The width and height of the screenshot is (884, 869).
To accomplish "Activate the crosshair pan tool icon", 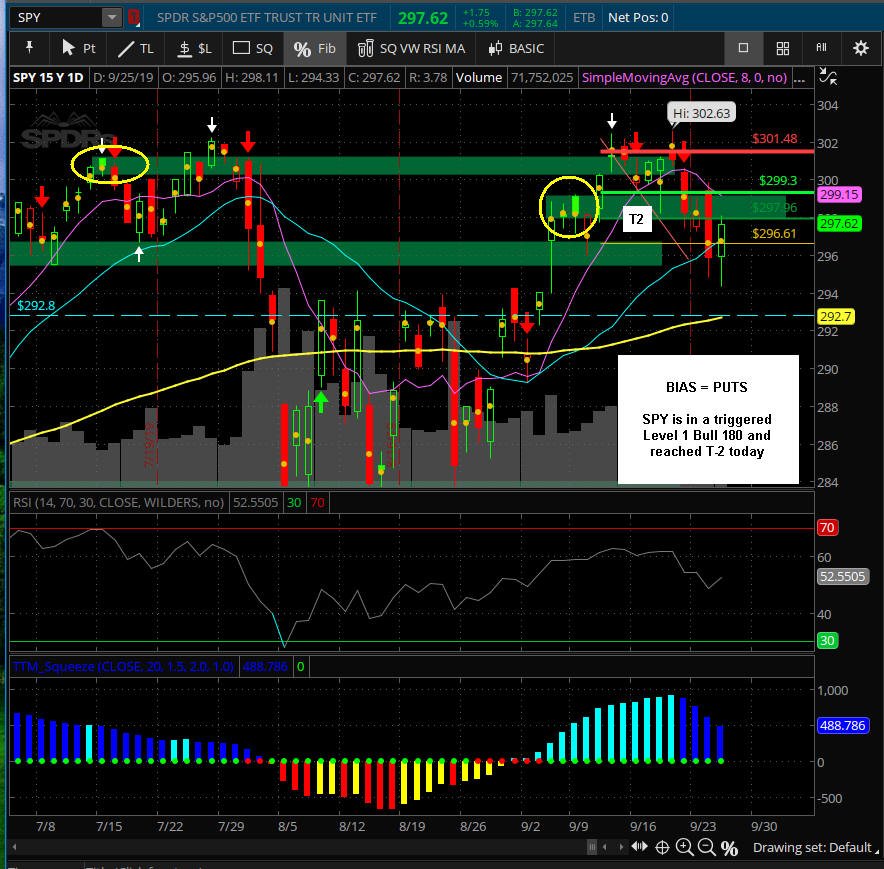I will 662,847.
